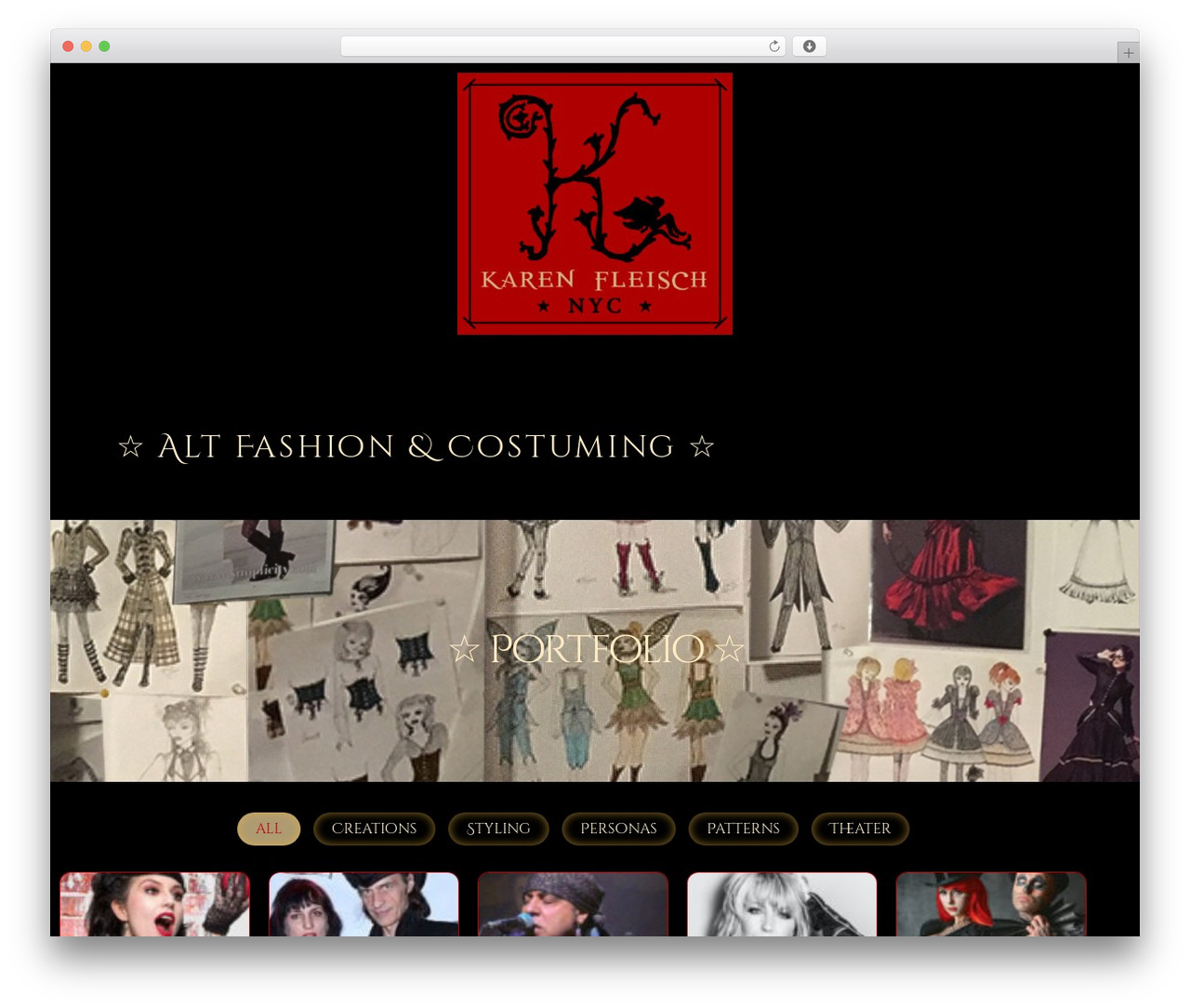Click the browser reload icon
This screenshot has height=1008, width=1190.
pyautogui.click(x=773, y=46)
